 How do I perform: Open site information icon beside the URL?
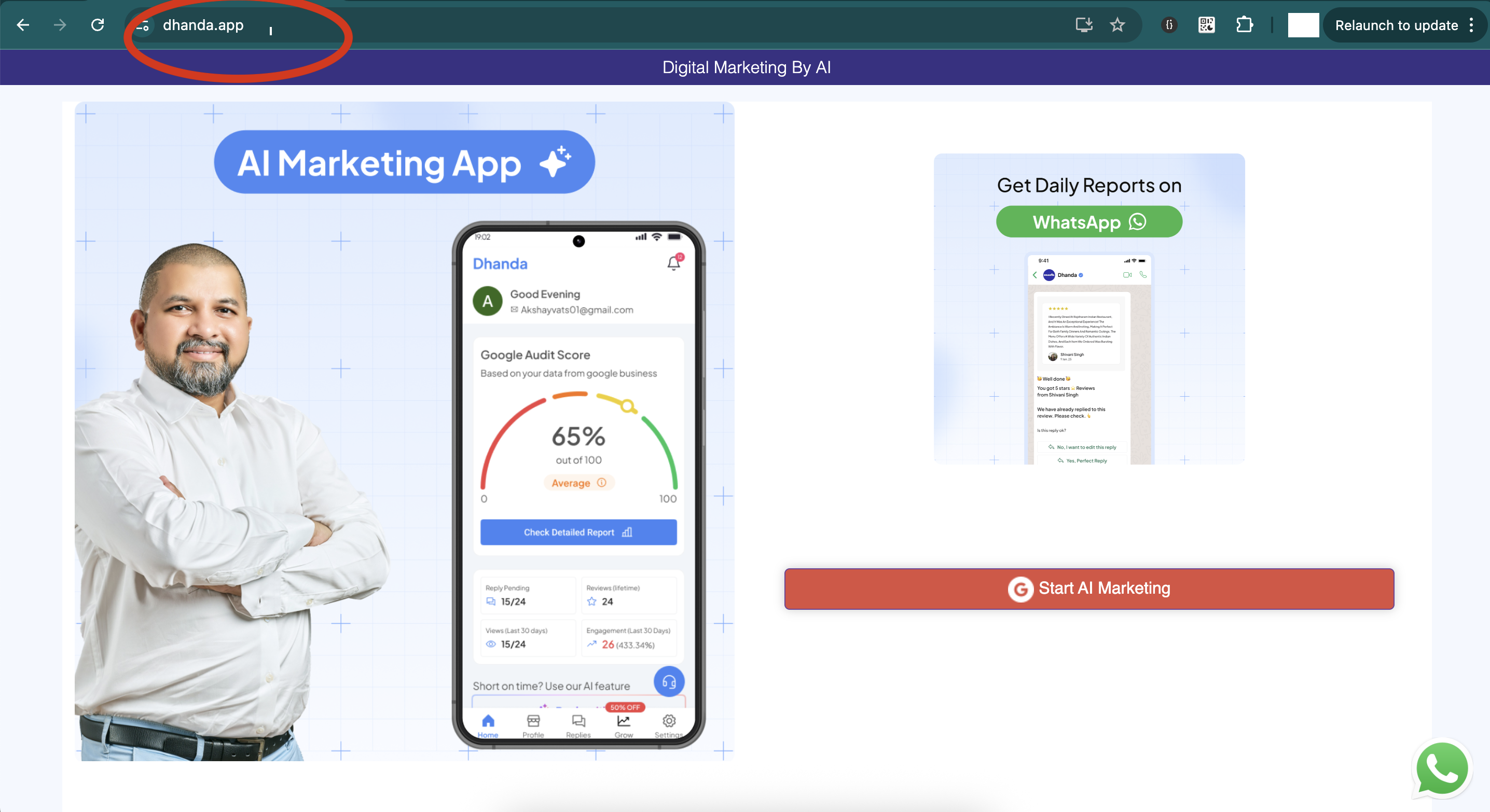click(x=143, y=25)
